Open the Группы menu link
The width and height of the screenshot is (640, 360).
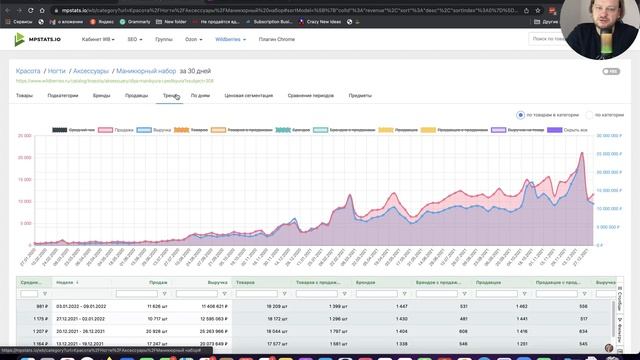(x=164, y=40)
